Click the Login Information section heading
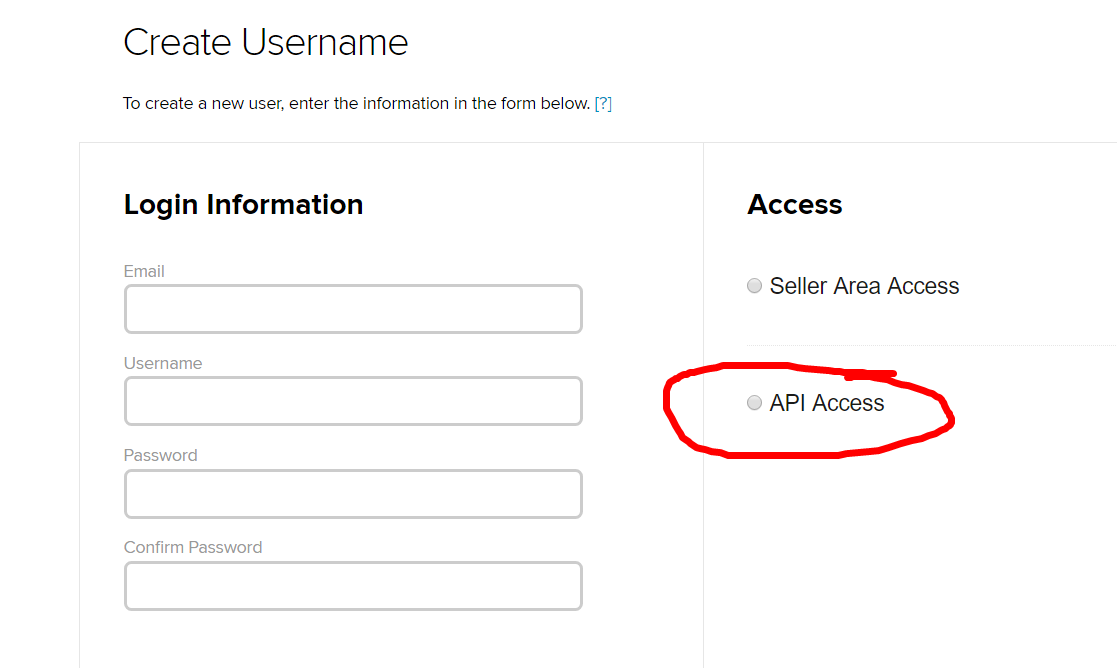 pos(244,204)
